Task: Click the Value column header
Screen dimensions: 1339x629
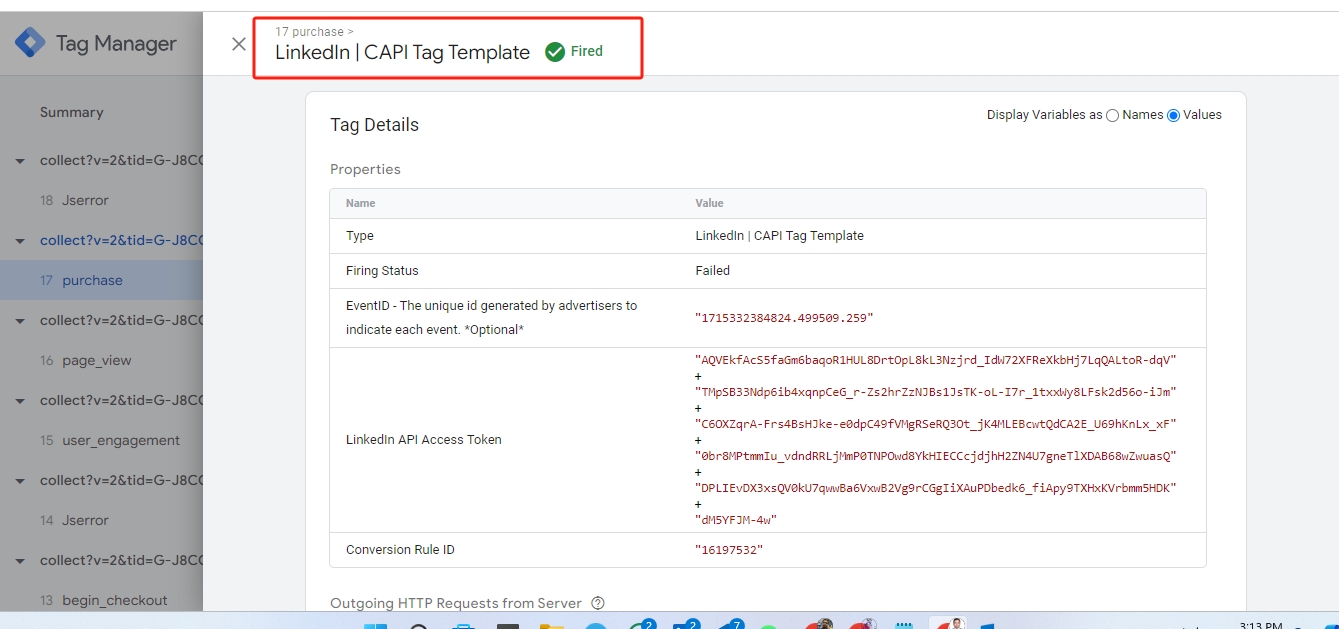Action: [x=709, y=203]
